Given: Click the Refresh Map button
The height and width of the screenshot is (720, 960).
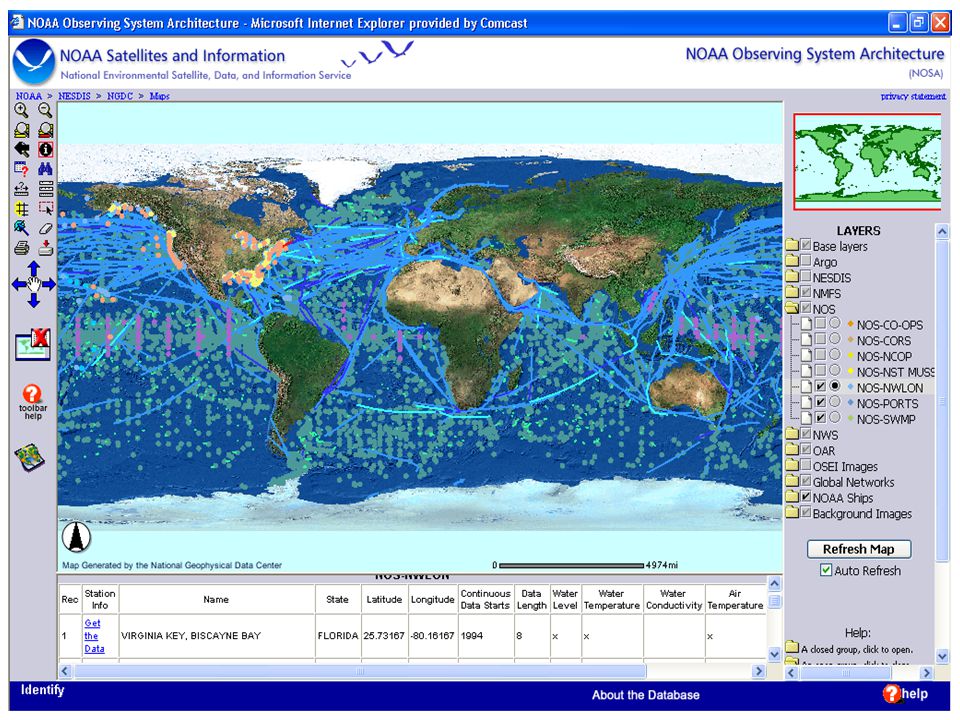Looking at the screenshot, I should click(x=858, y=549).
